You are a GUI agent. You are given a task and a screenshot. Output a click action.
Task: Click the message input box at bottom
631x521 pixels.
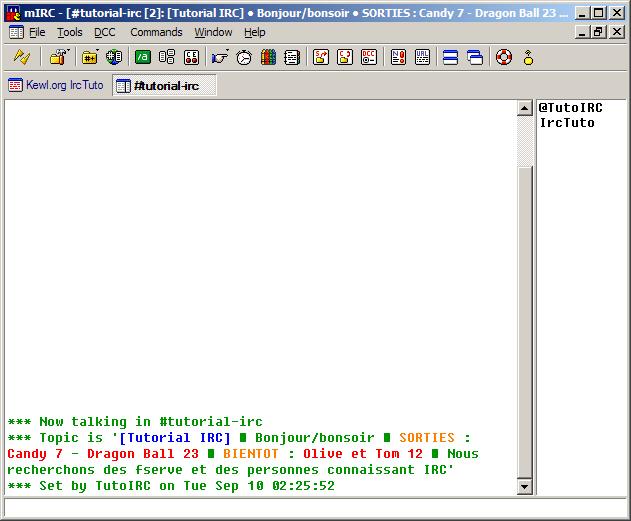pyautogui.click(x=315, y=509)
